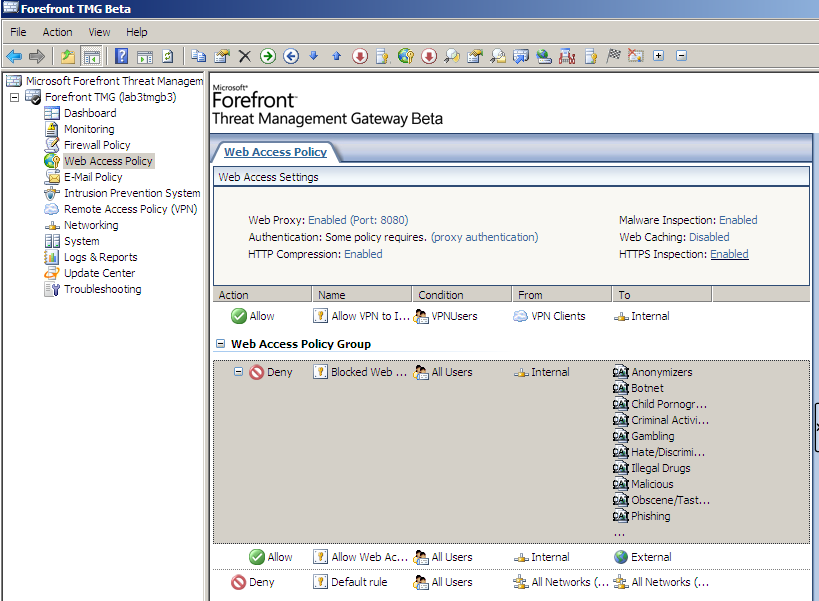
Task: Click the Name column header
Action: tap(362, 294)
